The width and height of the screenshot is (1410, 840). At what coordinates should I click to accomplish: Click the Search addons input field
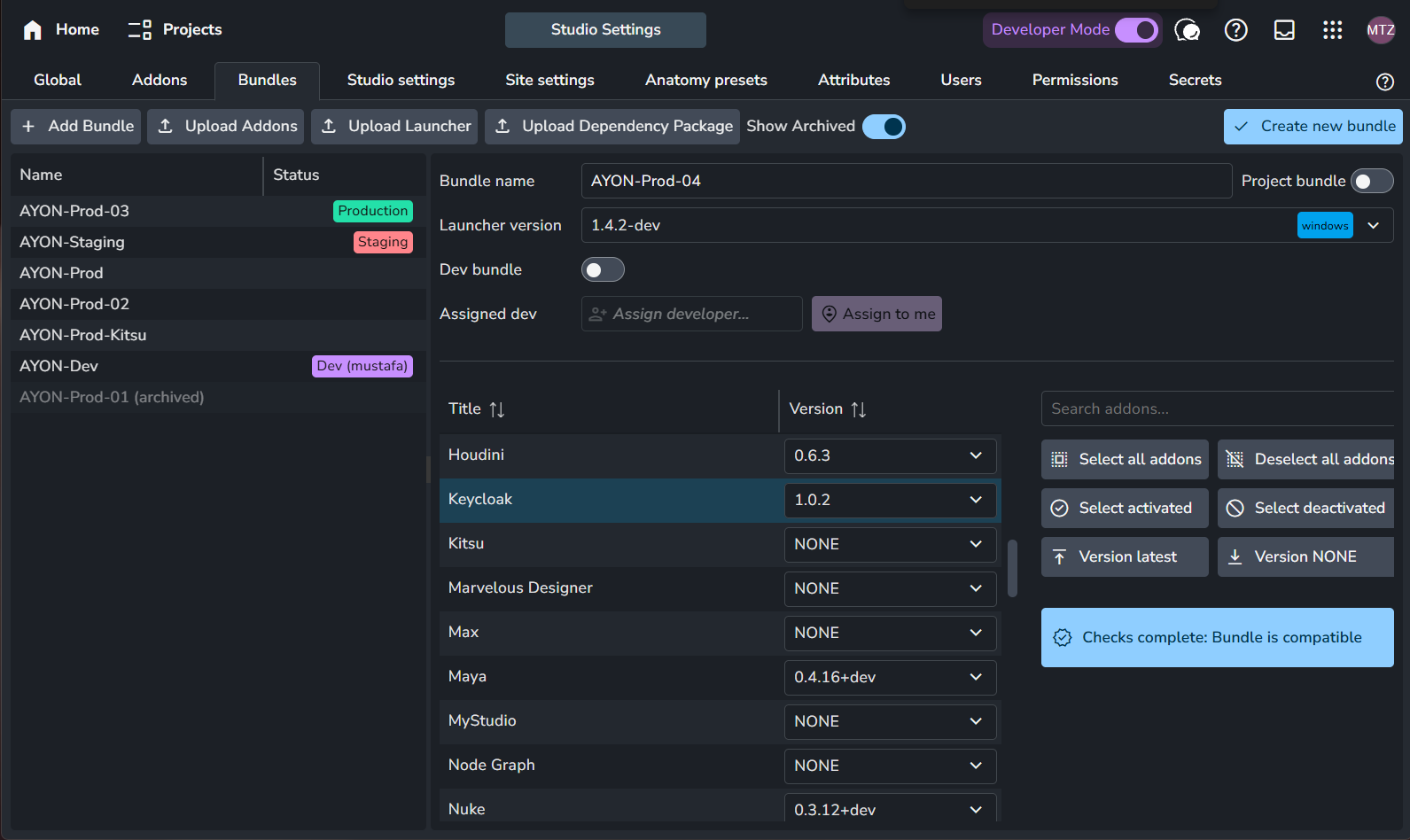click(1217, 408)
